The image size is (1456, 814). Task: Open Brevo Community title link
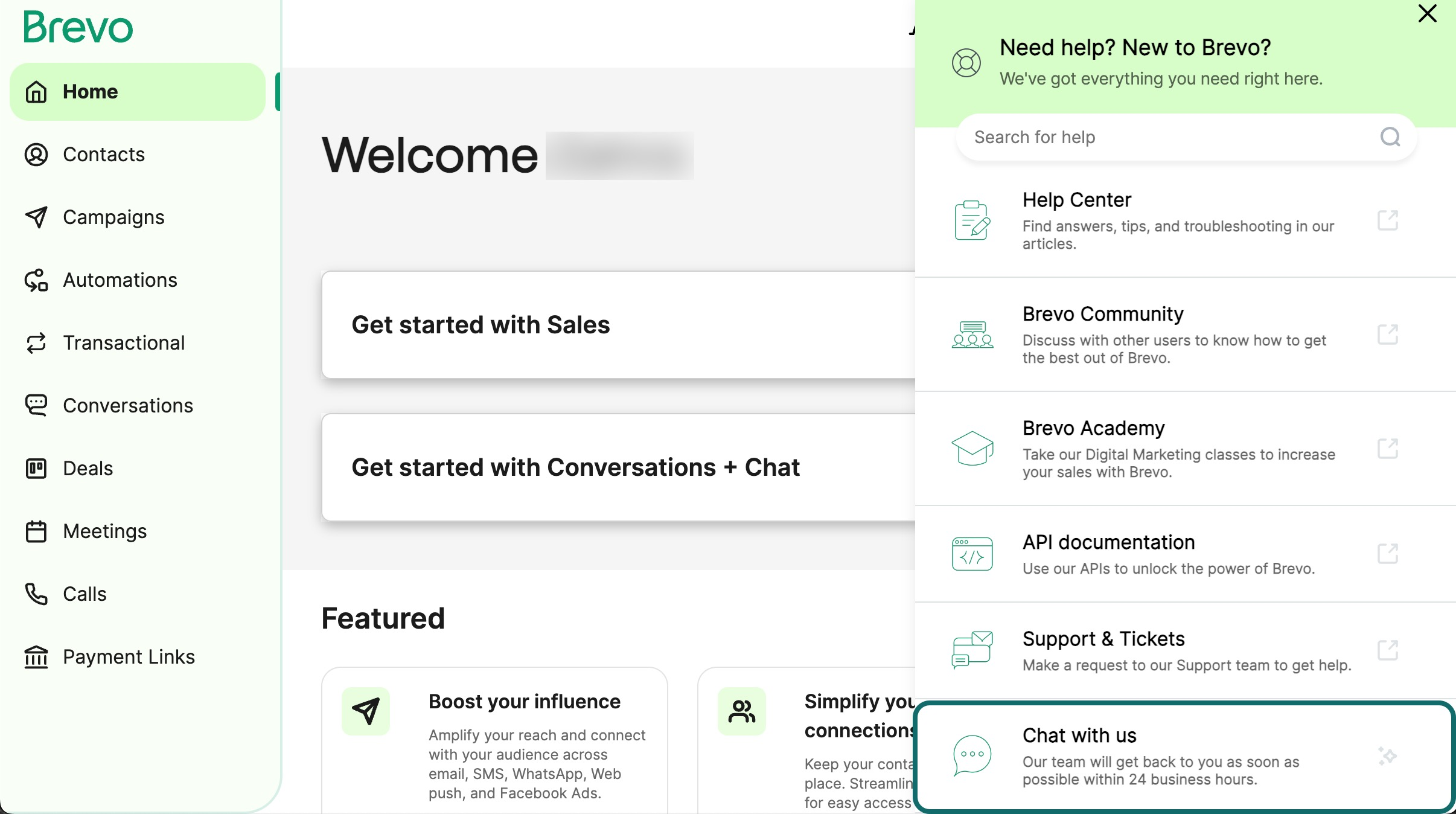[x=1103, y=314]
